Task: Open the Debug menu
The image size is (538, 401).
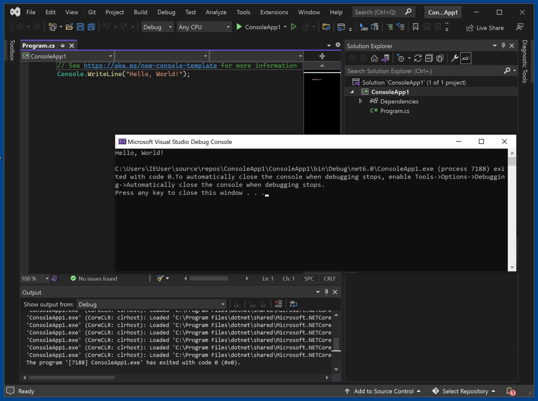Action: (166, 12)
